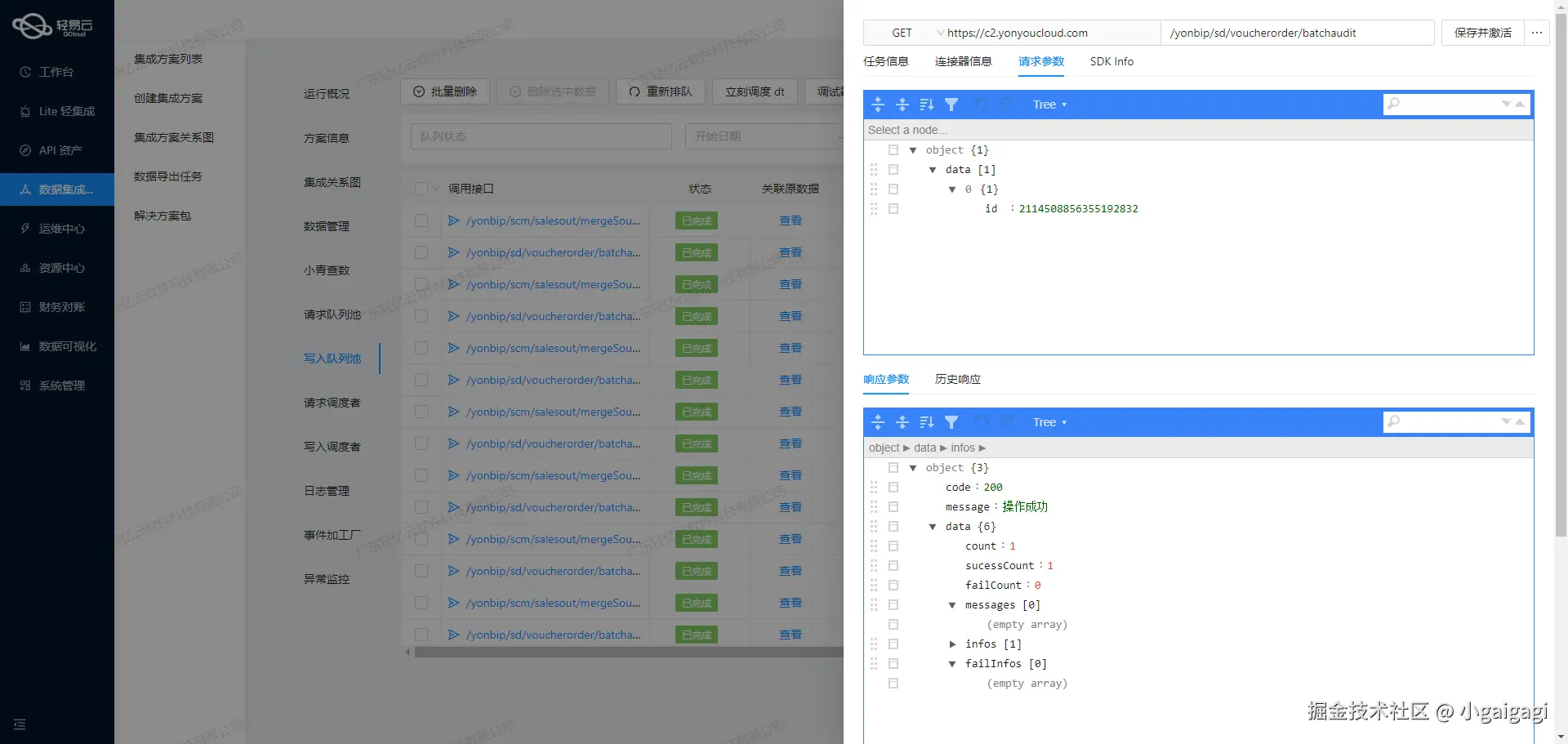The image size is (1568, 744).
Task: Click 查看 link in first table row
Action: [x=791, y=221]
